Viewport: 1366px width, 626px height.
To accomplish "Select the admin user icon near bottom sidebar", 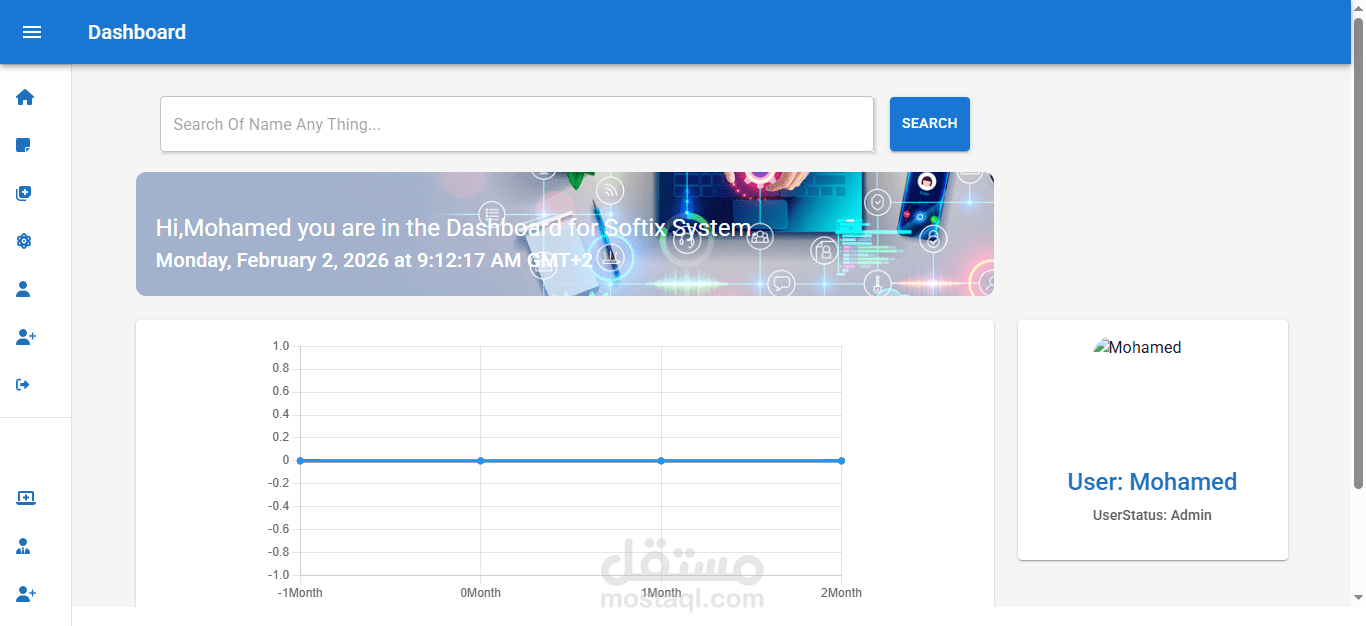I will click(x=24, y=546).
